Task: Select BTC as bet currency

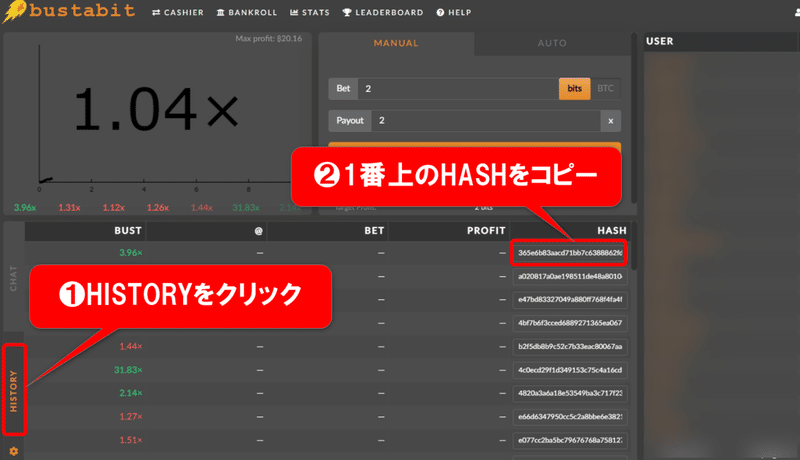Action: pyautogui.click(x=606, y=89)
